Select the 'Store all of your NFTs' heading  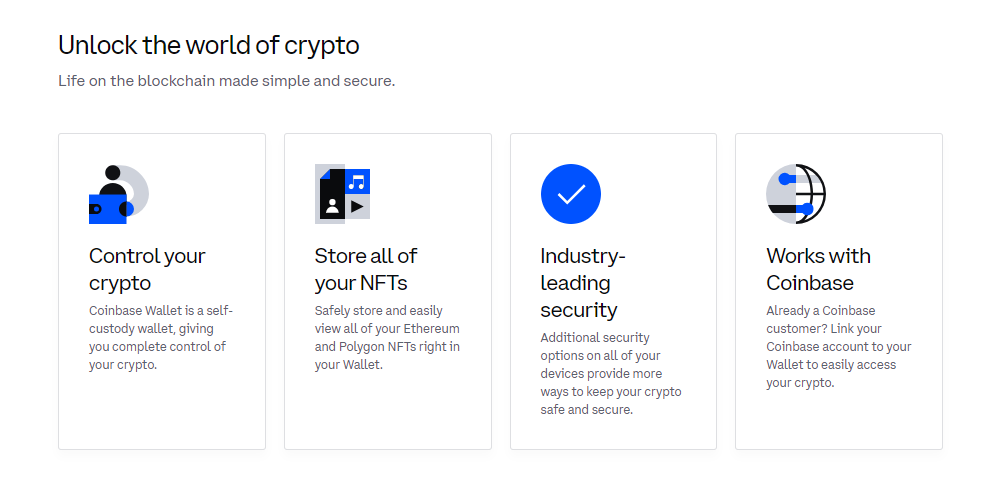pos(365,269)
